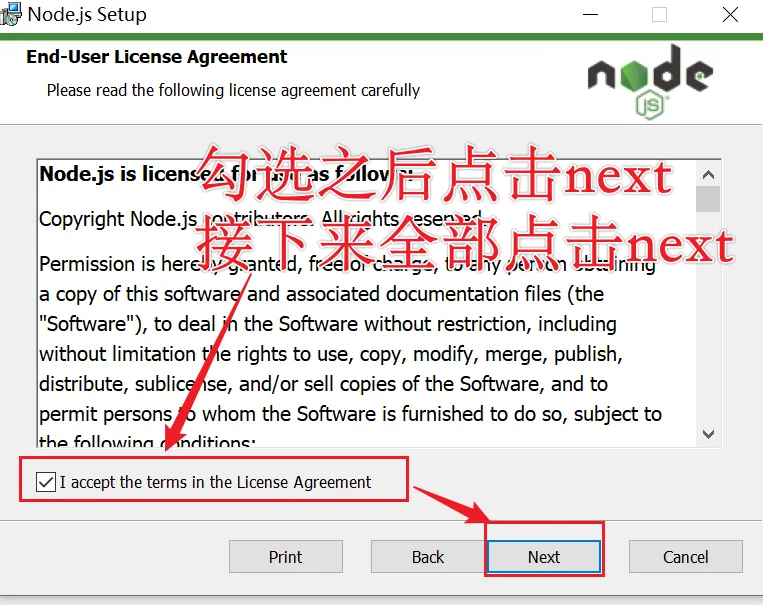Click the greyed-out maximize window icon

coord(659,15)
